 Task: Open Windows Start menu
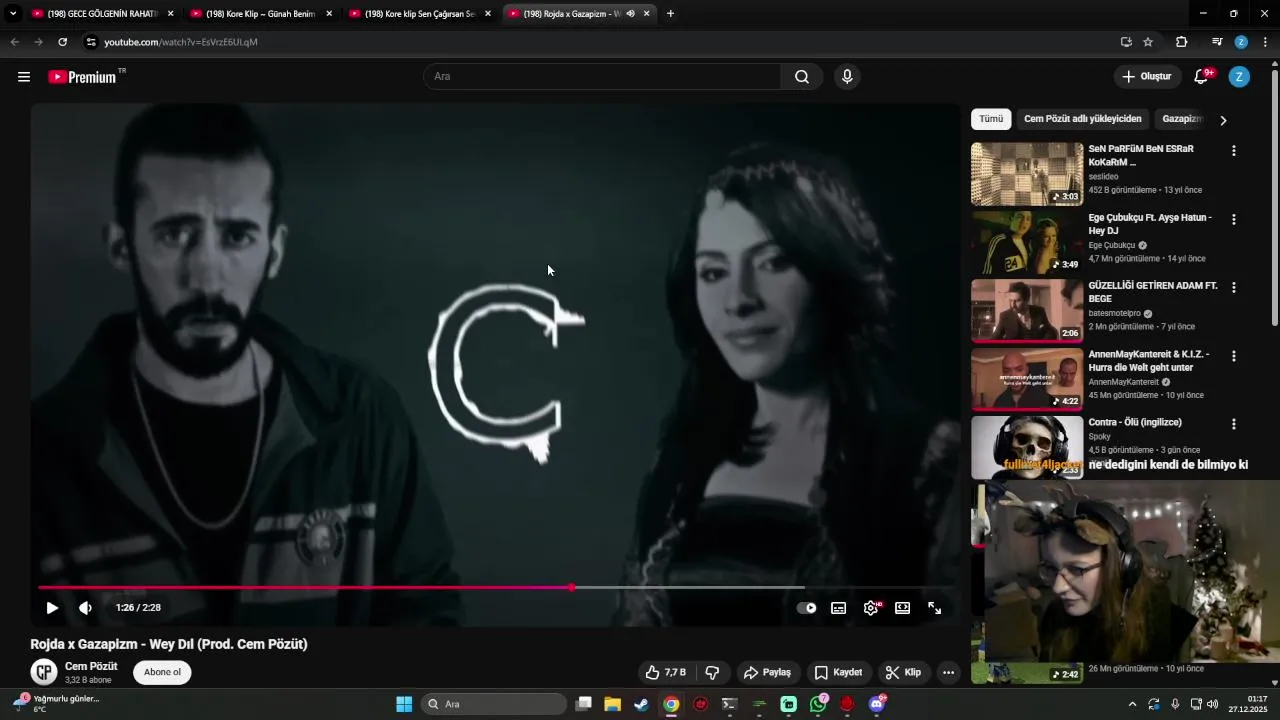pos(404,704)
